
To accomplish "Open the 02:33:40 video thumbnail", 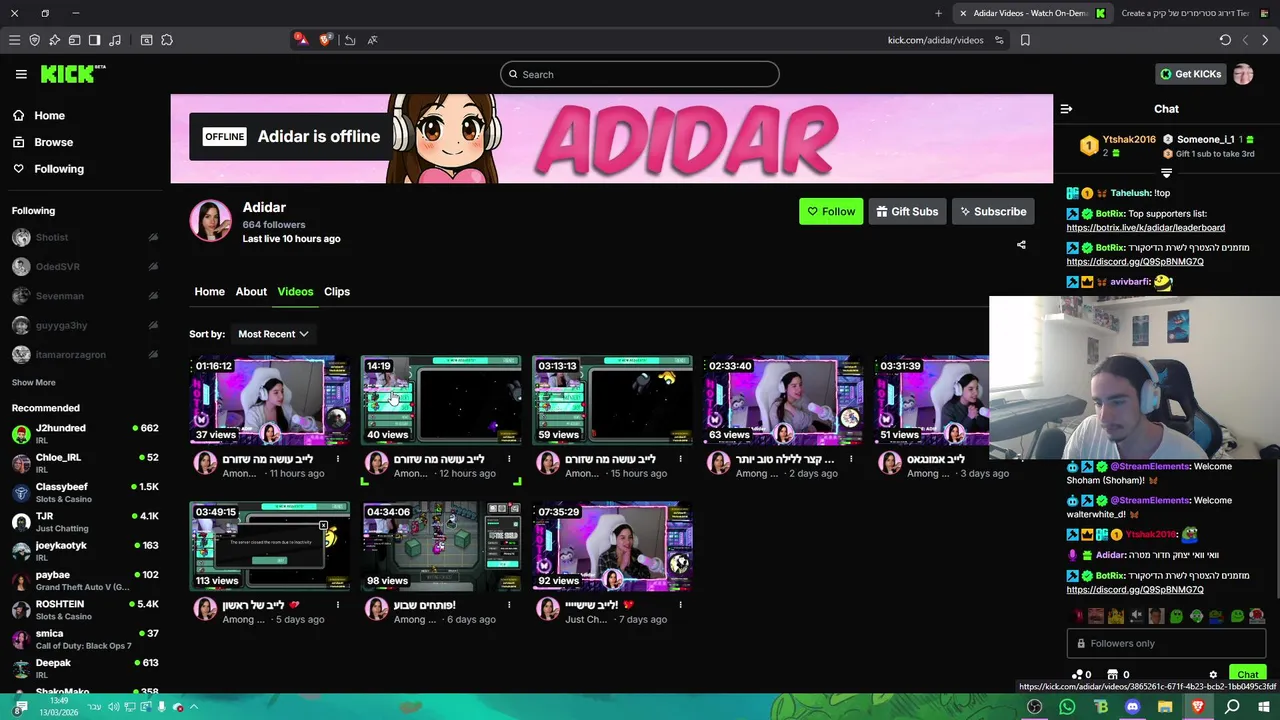I will 783,400.
